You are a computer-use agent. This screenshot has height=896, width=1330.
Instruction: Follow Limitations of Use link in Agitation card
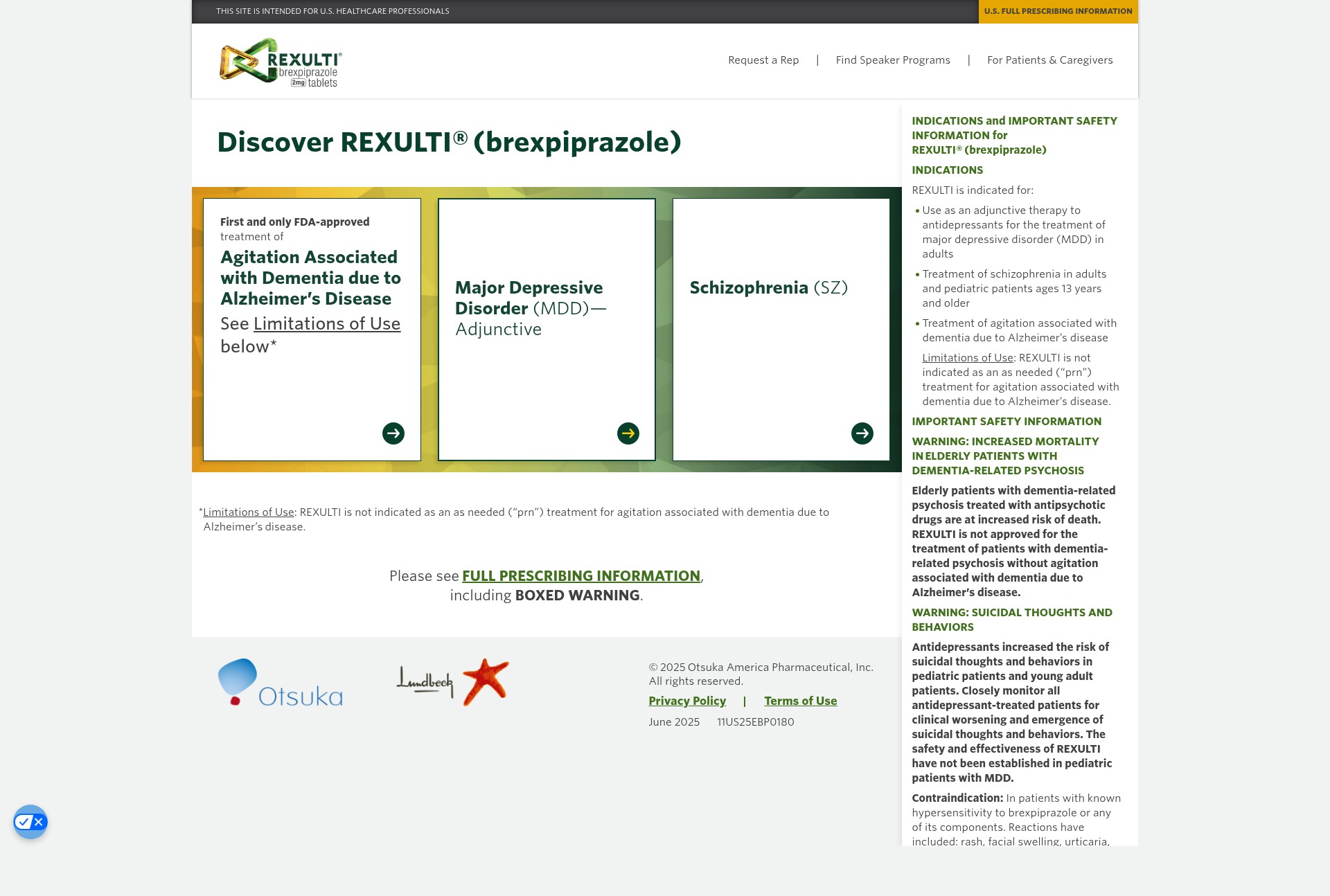point(327,324)
